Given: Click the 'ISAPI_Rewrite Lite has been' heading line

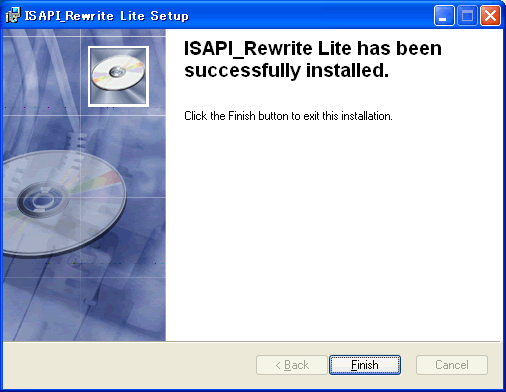Looking at the screenshot, I should coord(313,48).
